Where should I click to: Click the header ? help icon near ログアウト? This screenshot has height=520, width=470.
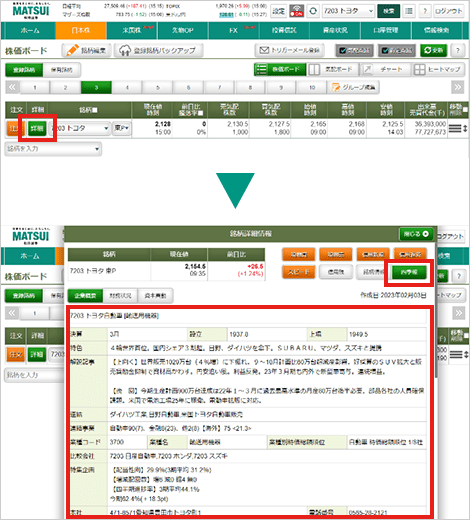[425, 11]
